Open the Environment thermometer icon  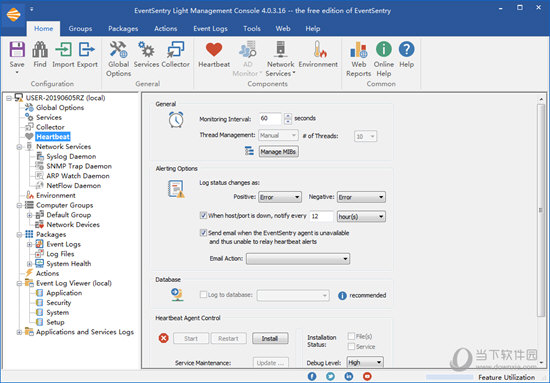320,49
